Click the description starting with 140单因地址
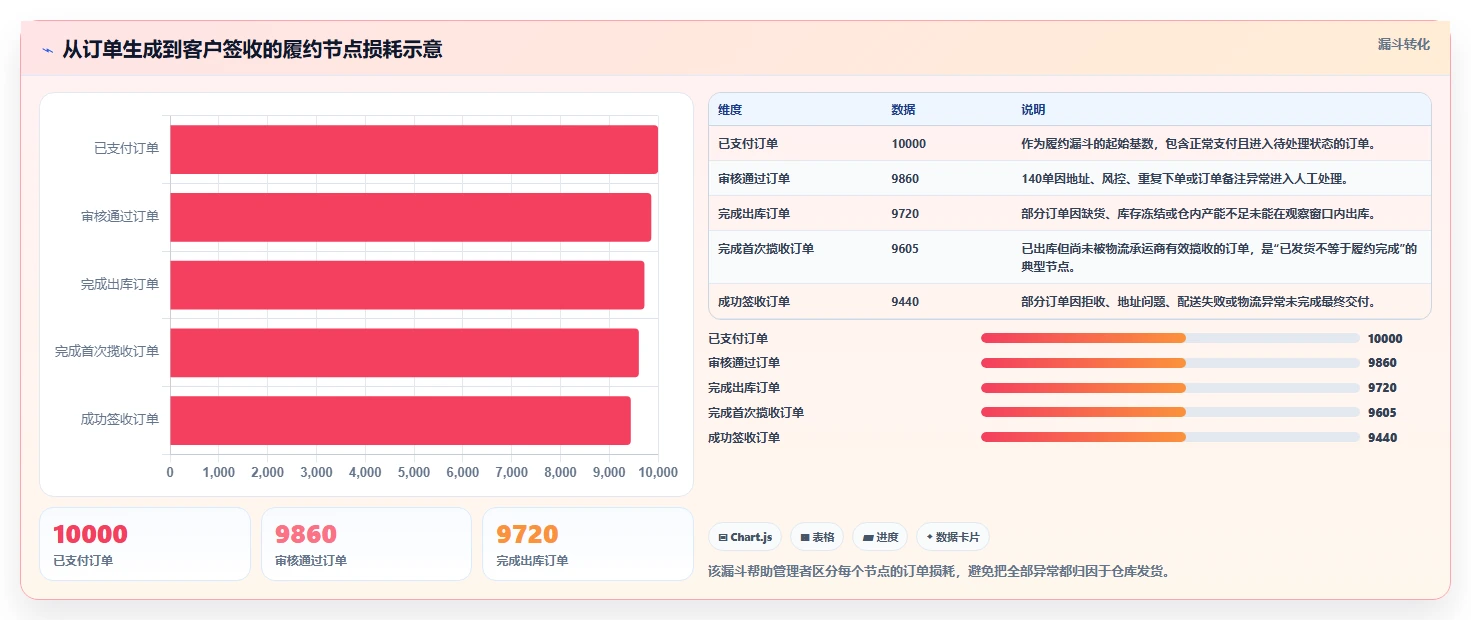1471x620 pixels. click(x=1185, y=179)
